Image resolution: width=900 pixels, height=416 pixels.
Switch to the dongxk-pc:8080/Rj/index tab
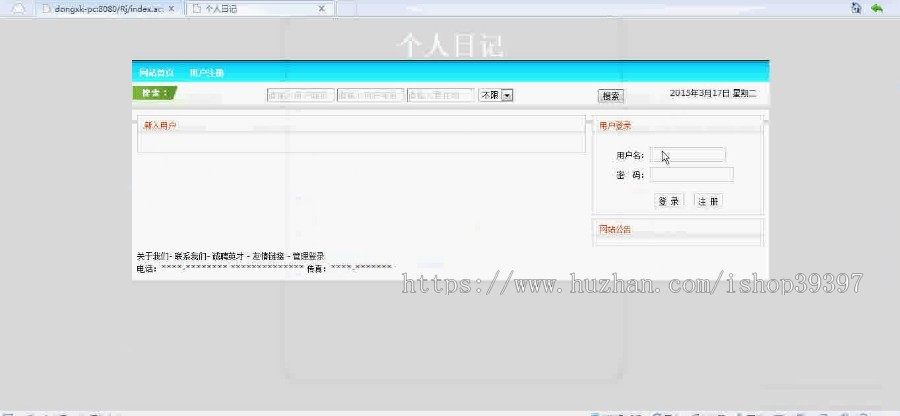tap(107, 9)
